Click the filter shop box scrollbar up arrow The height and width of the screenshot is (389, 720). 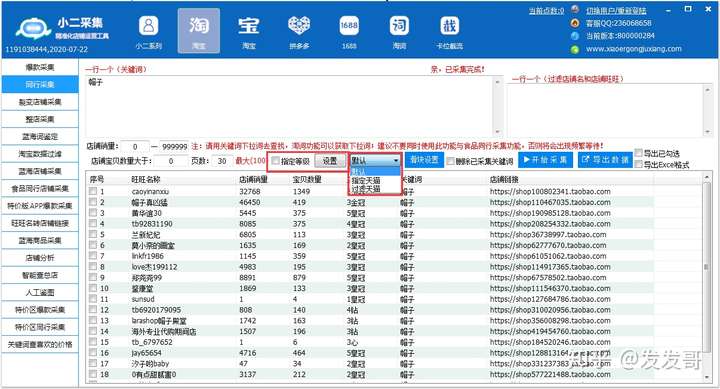click(x=708, y=90)
